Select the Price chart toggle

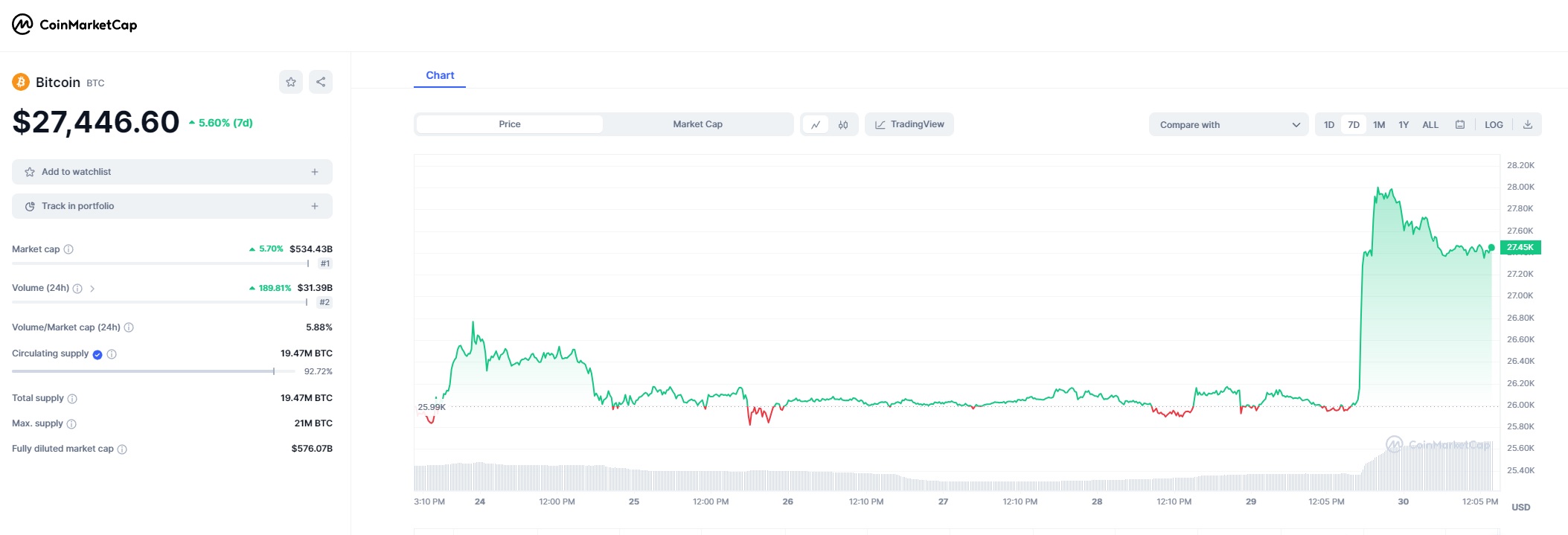tap(510, 124)
